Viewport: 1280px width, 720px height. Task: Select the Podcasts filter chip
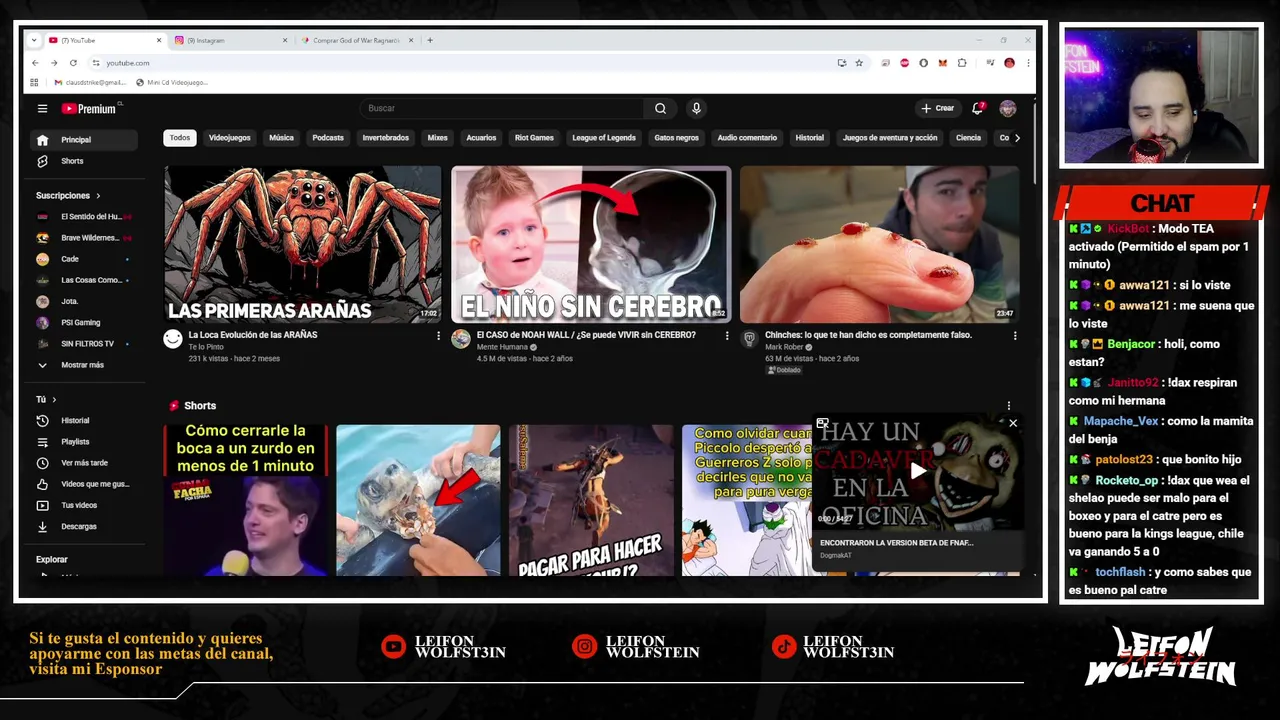click(x=328, y=138)
